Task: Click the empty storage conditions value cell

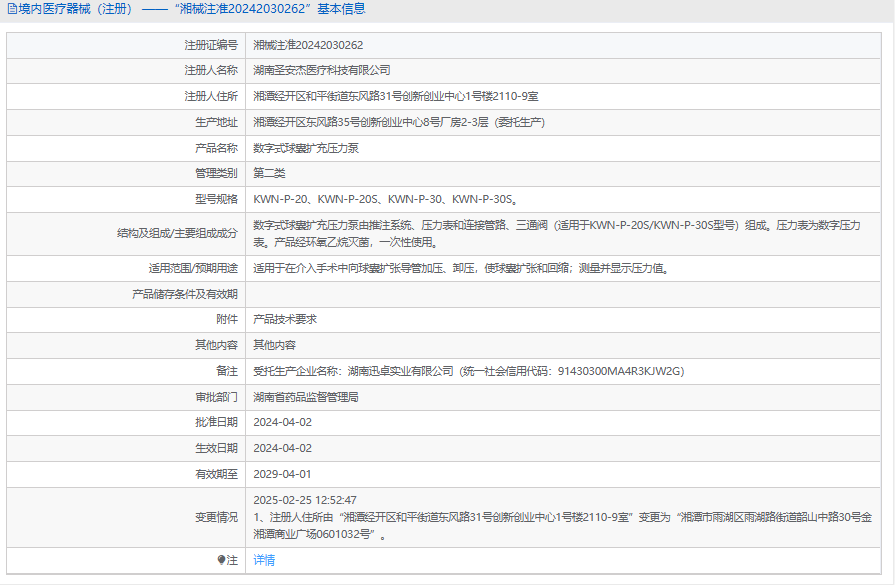Action: pos(563,294)
